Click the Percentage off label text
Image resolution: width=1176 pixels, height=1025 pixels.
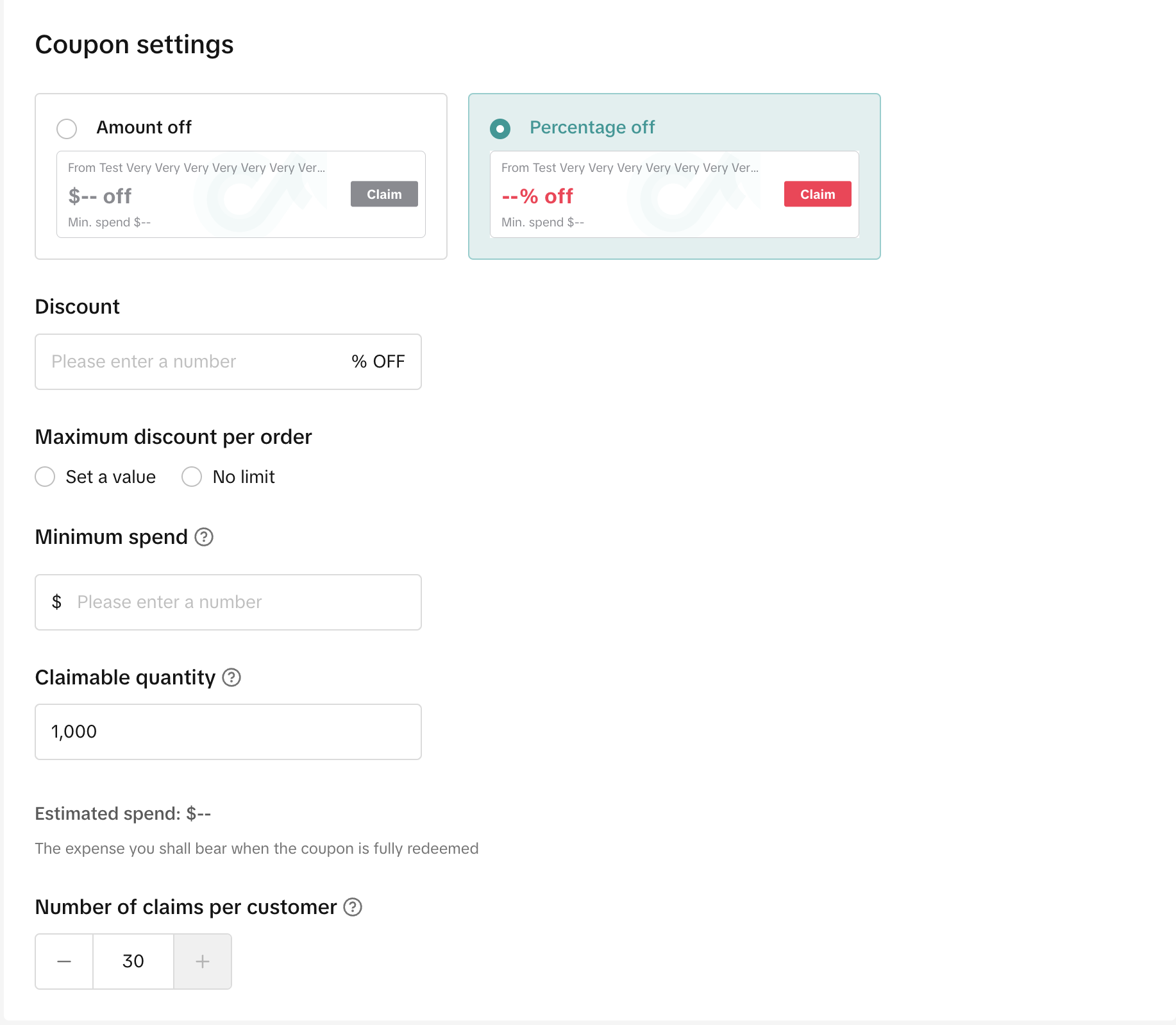(x=592, y=128)
